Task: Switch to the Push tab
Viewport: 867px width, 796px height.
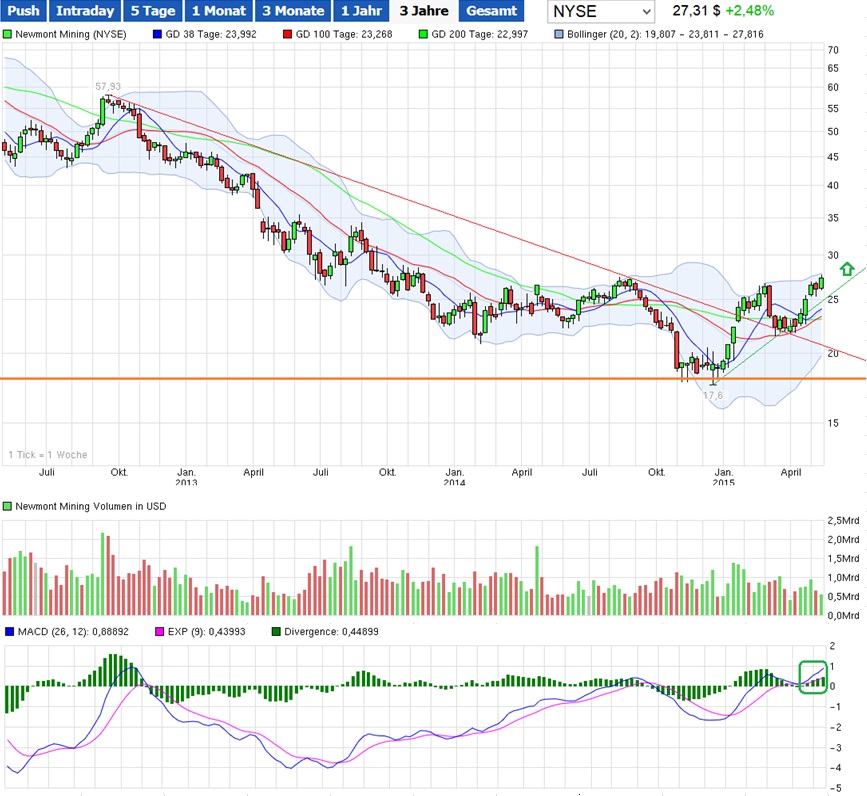Action: [x=22, y=11]
